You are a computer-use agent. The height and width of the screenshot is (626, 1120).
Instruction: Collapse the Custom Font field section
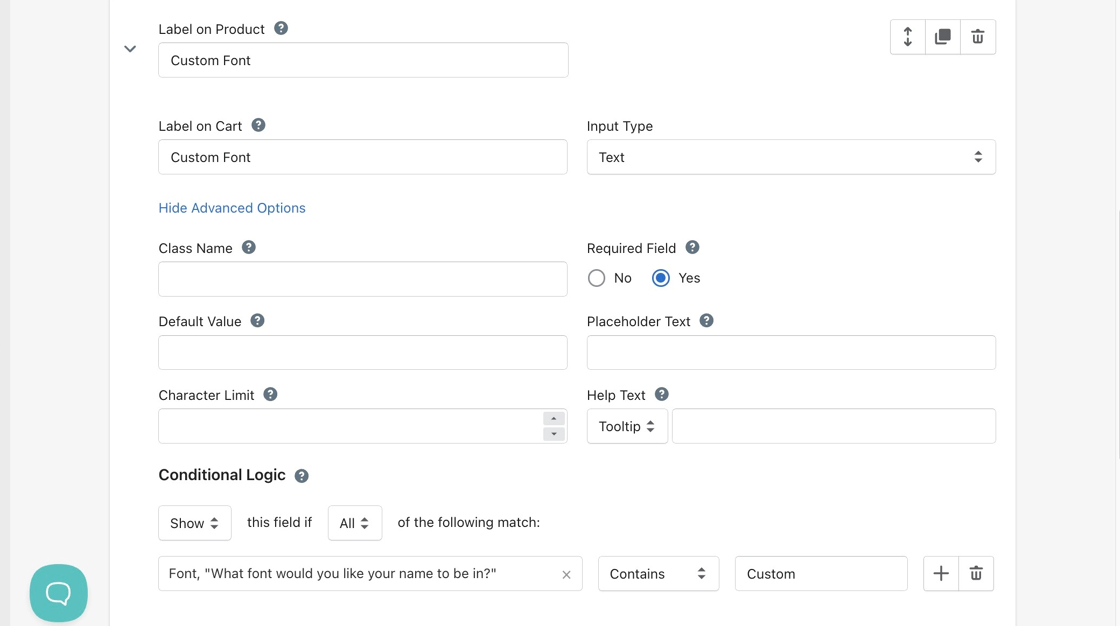pyautogui.click(x=130, y=49)
